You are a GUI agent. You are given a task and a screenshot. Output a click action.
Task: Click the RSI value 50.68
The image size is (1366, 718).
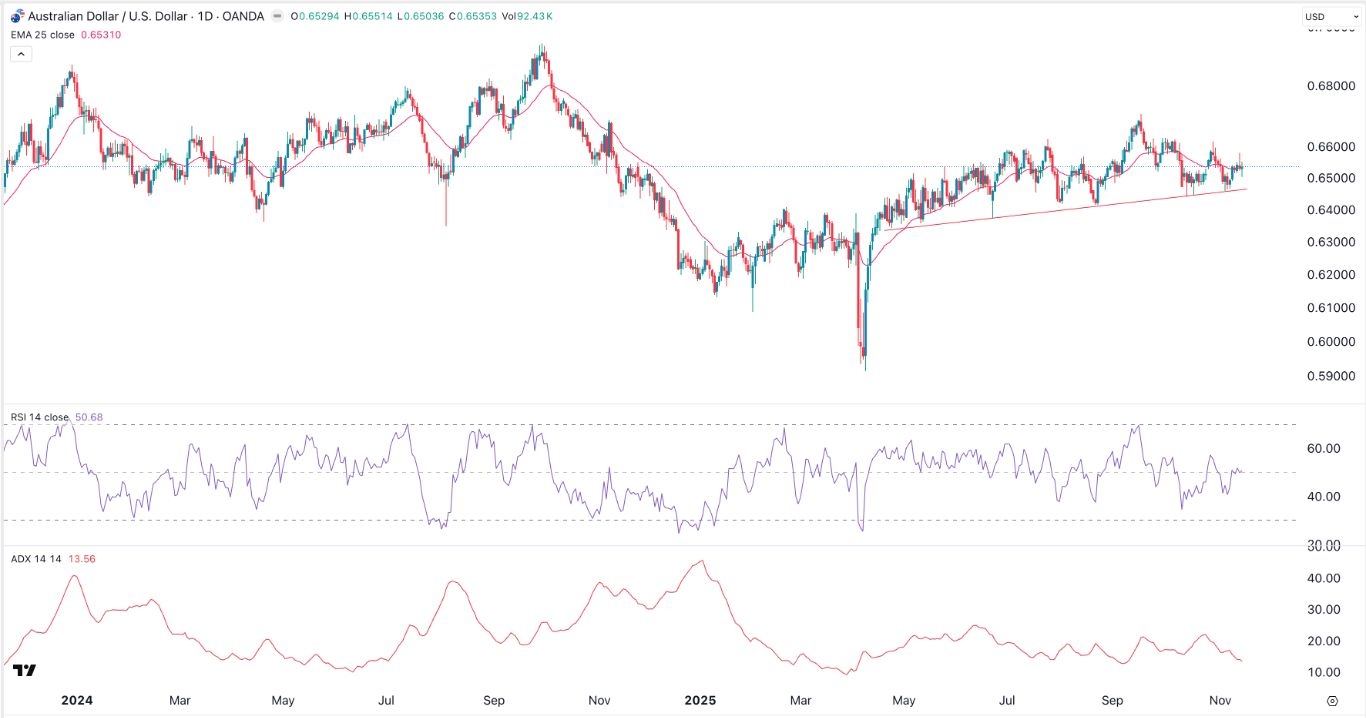(x=87, y=416)
